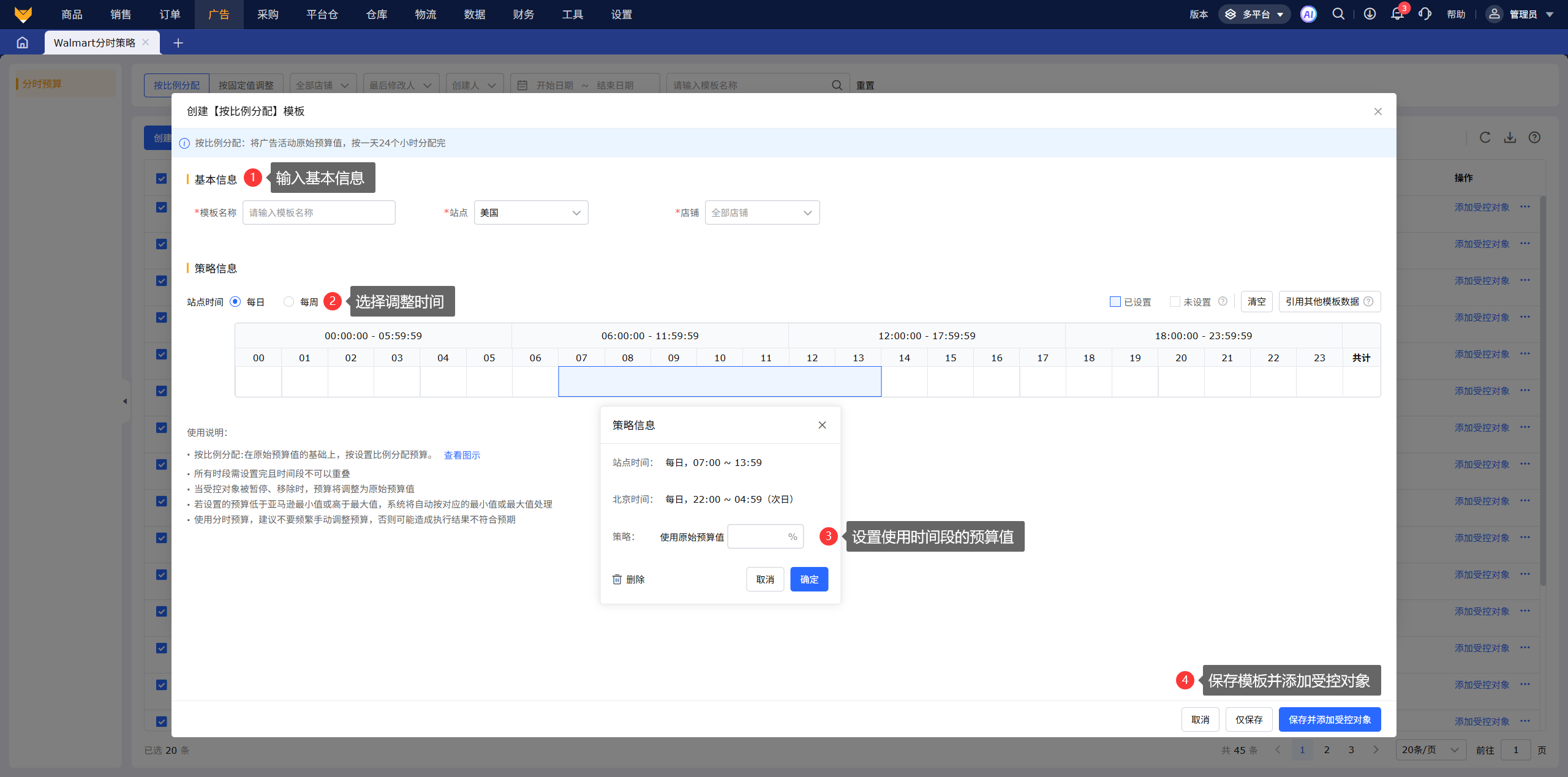Switch to the Walmart分时策略 tab
The height and width of the screenshot is (777, 1568).
coord(94,43)
